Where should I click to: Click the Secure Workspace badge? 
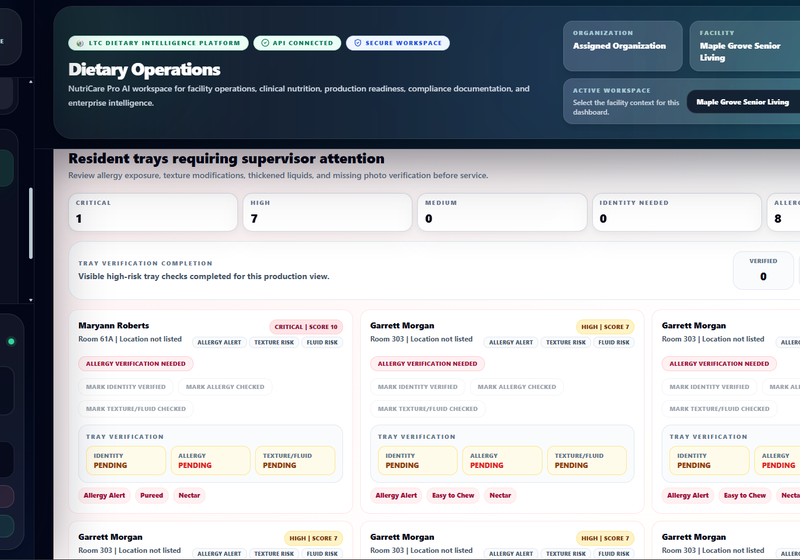click(397, 43)
